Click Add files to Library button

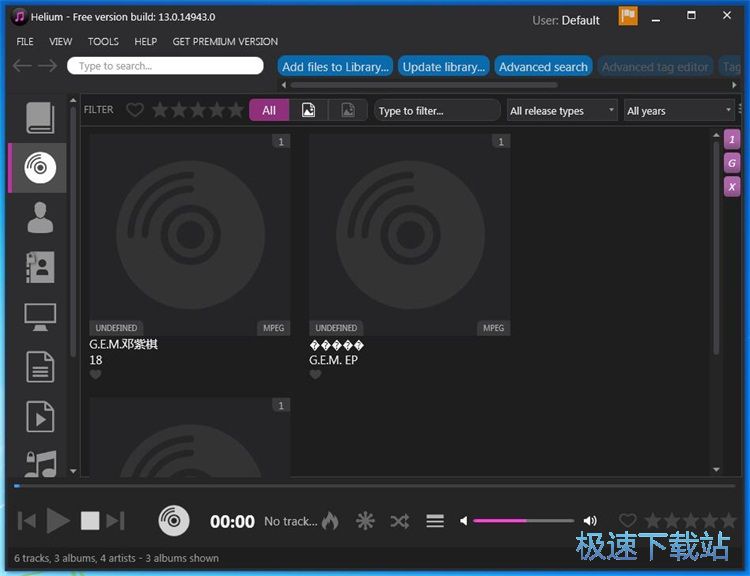pos(335,67)
